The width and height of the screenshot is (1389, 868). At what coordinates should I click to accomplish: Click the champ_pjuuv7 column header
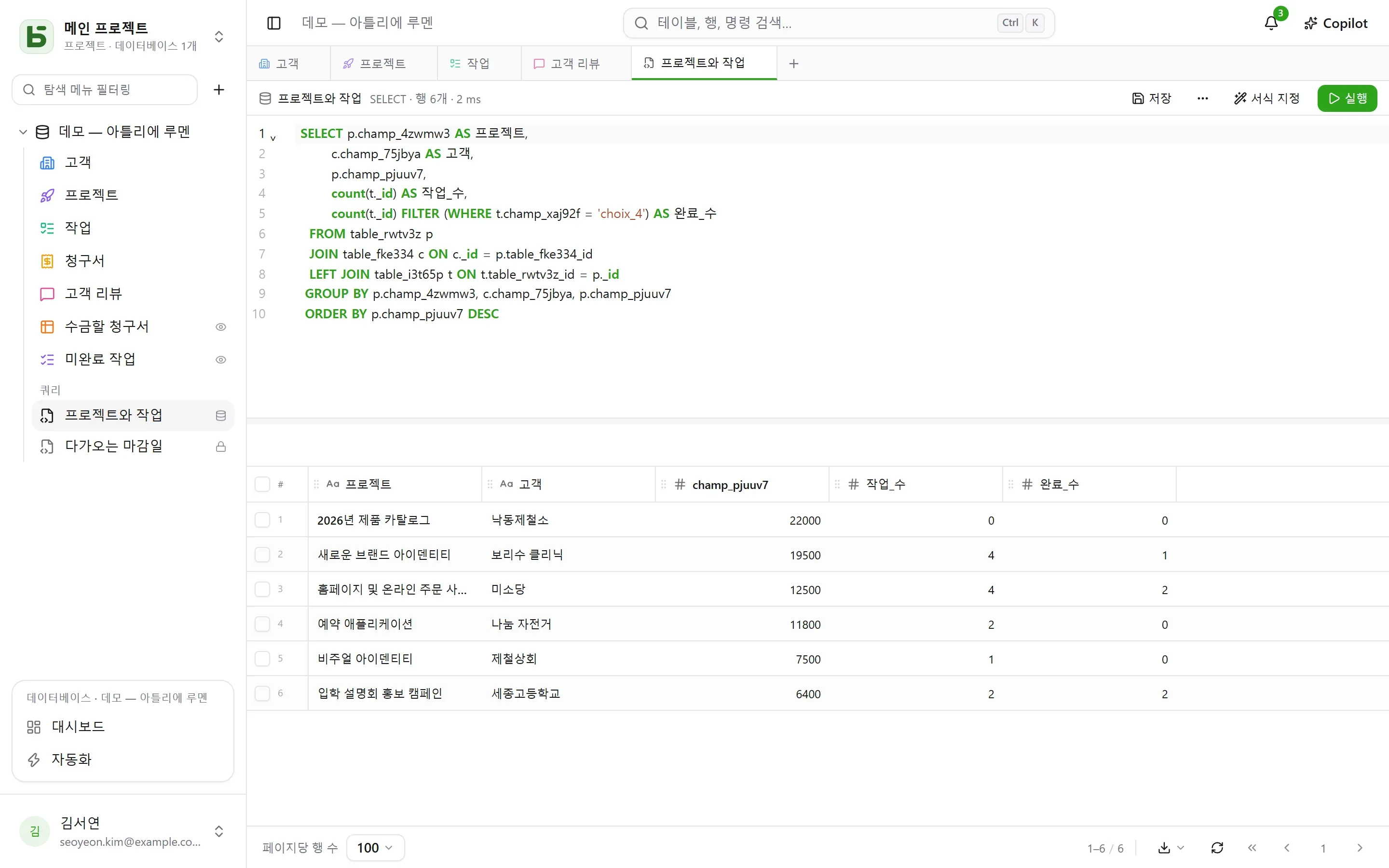coord(742,485)
